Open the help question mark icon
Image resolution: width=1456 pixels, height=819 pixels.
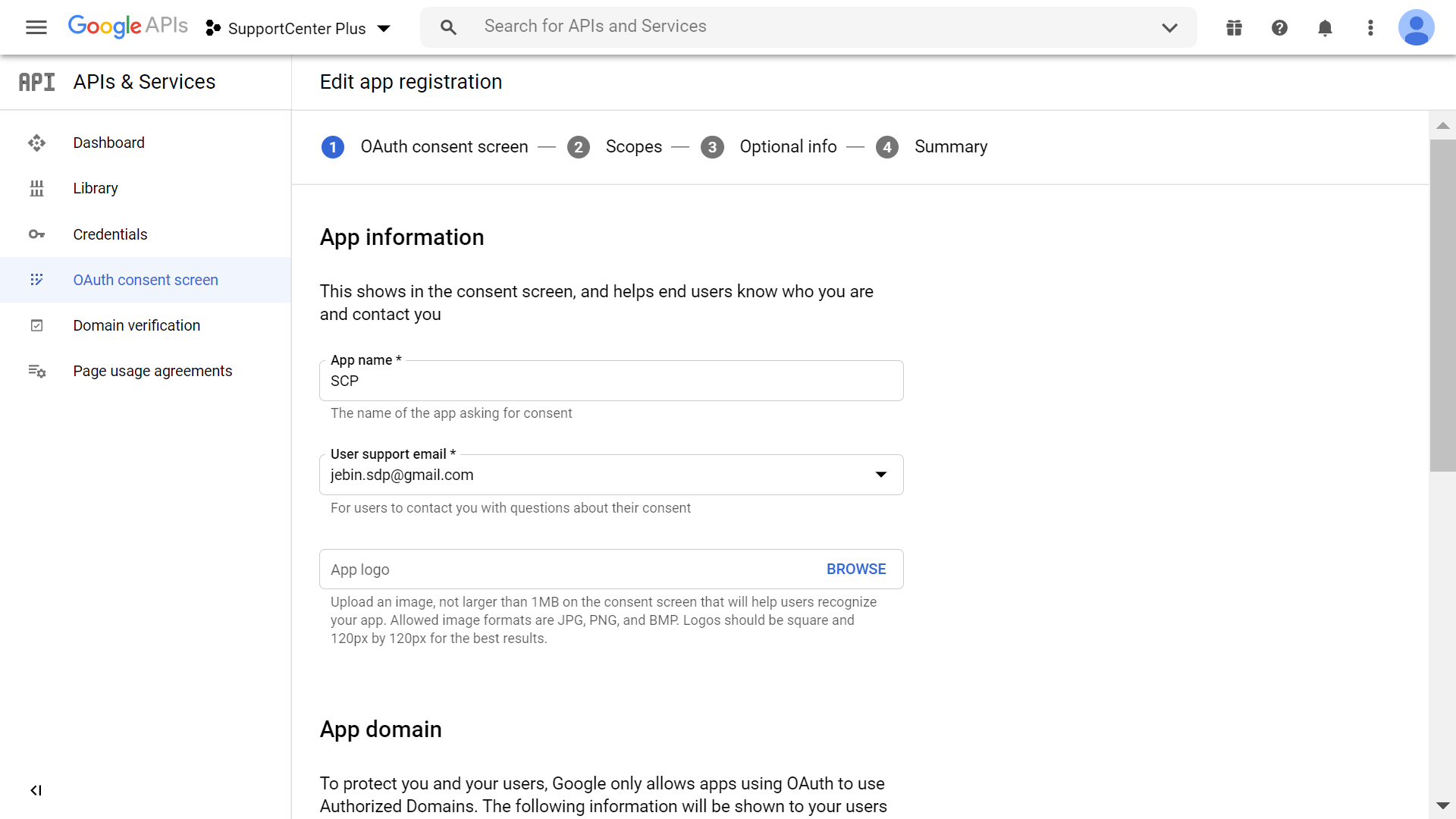coord(1279,28)
